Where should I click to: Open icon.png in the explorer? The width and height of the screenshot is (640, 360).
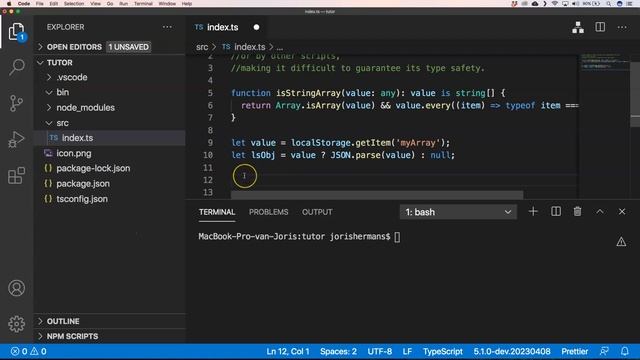[x=73, y=153]
